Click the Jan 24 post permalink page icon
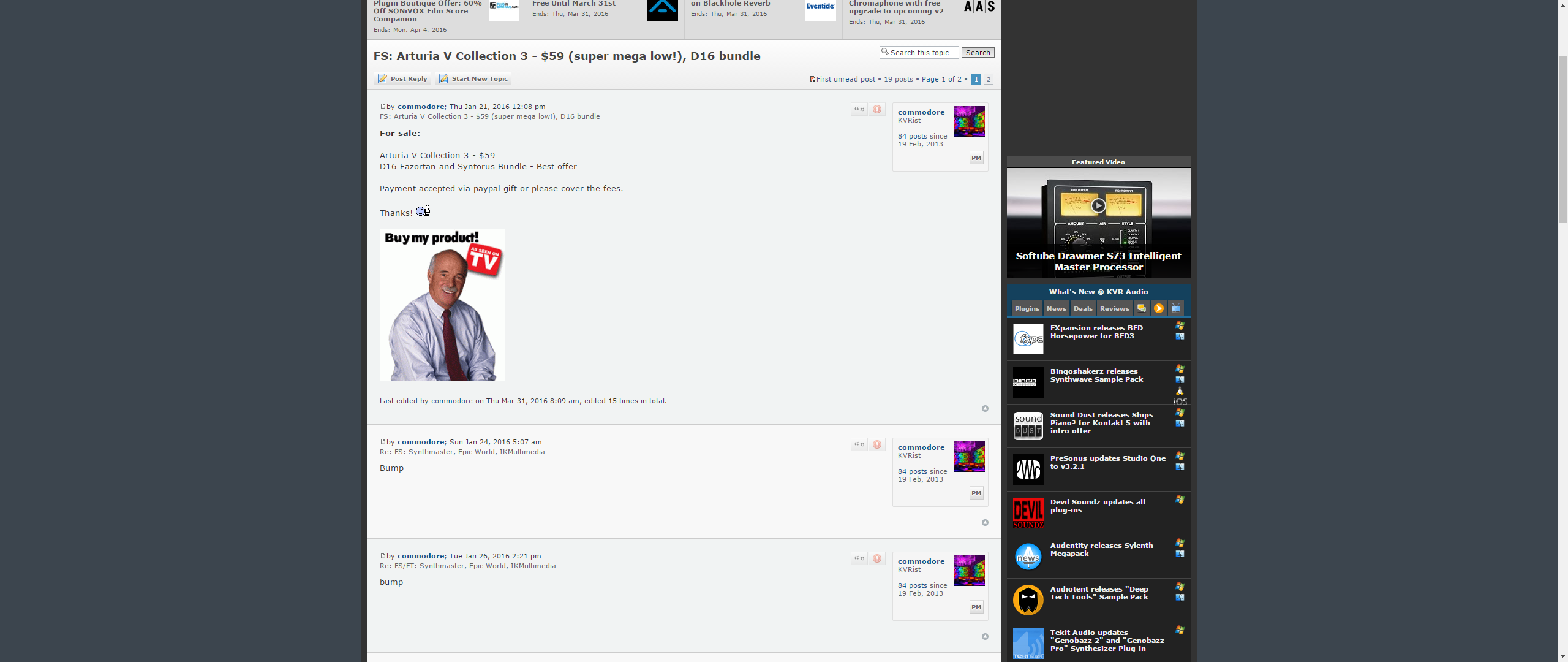1568x662 pixels. tap(383, 442)
